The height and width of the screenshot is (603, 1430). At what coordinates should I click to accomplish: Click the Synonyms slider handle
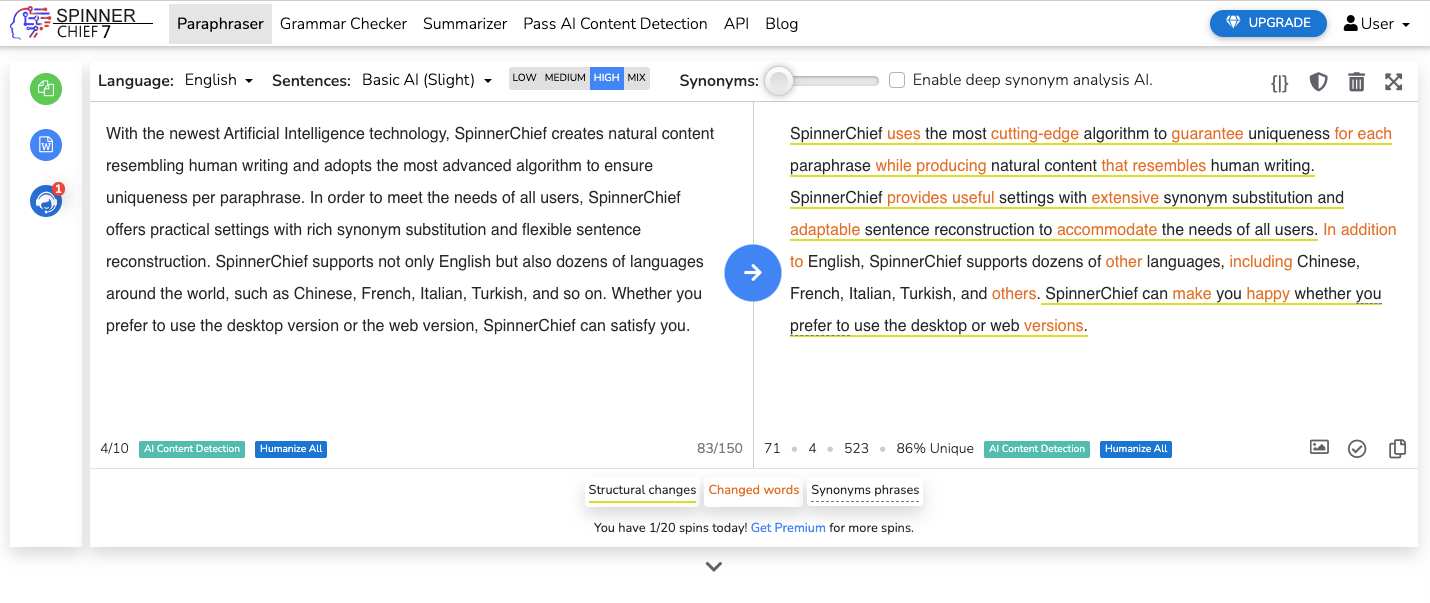(779, 81)
